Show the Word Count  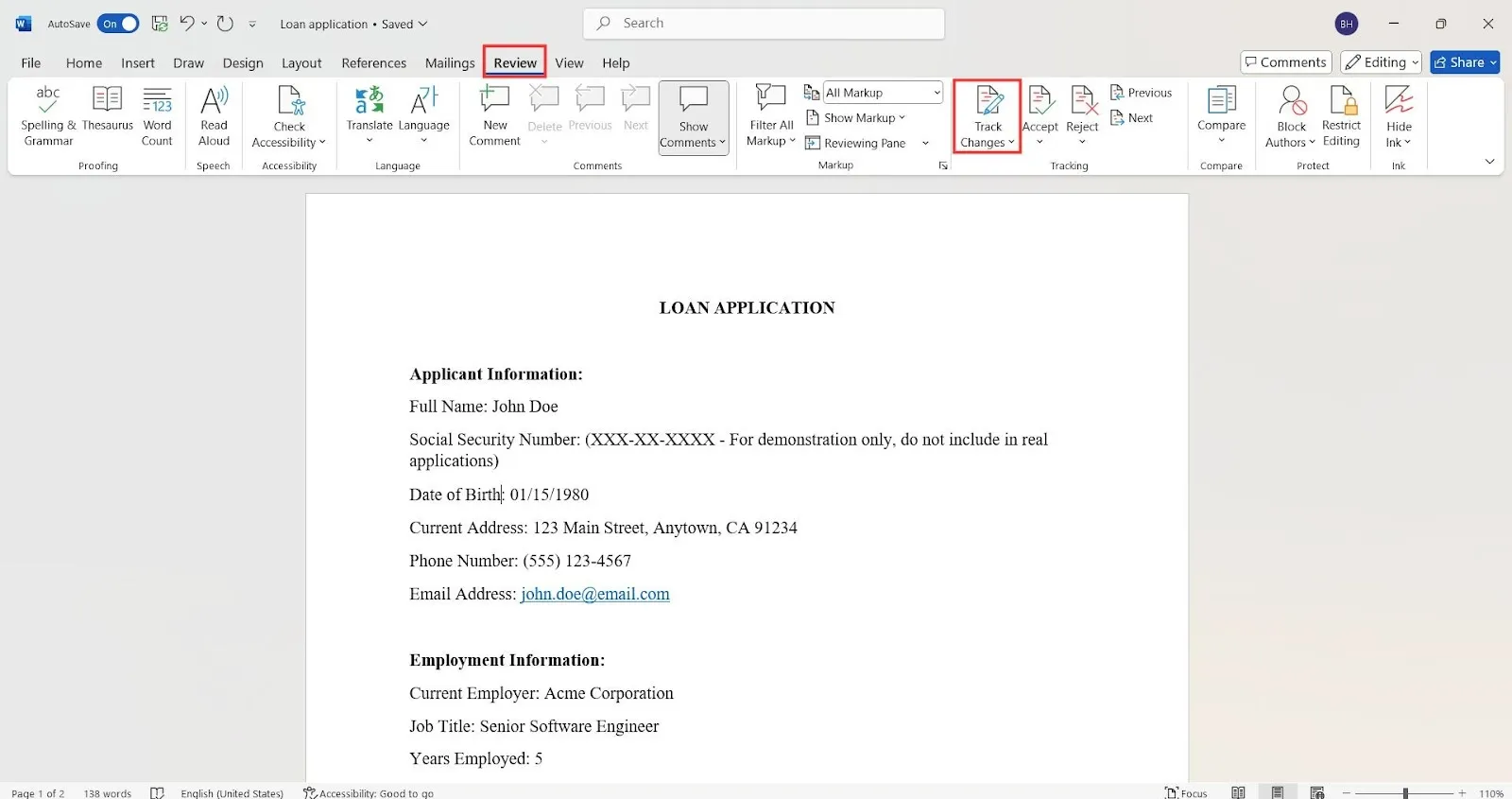(157, 116)
